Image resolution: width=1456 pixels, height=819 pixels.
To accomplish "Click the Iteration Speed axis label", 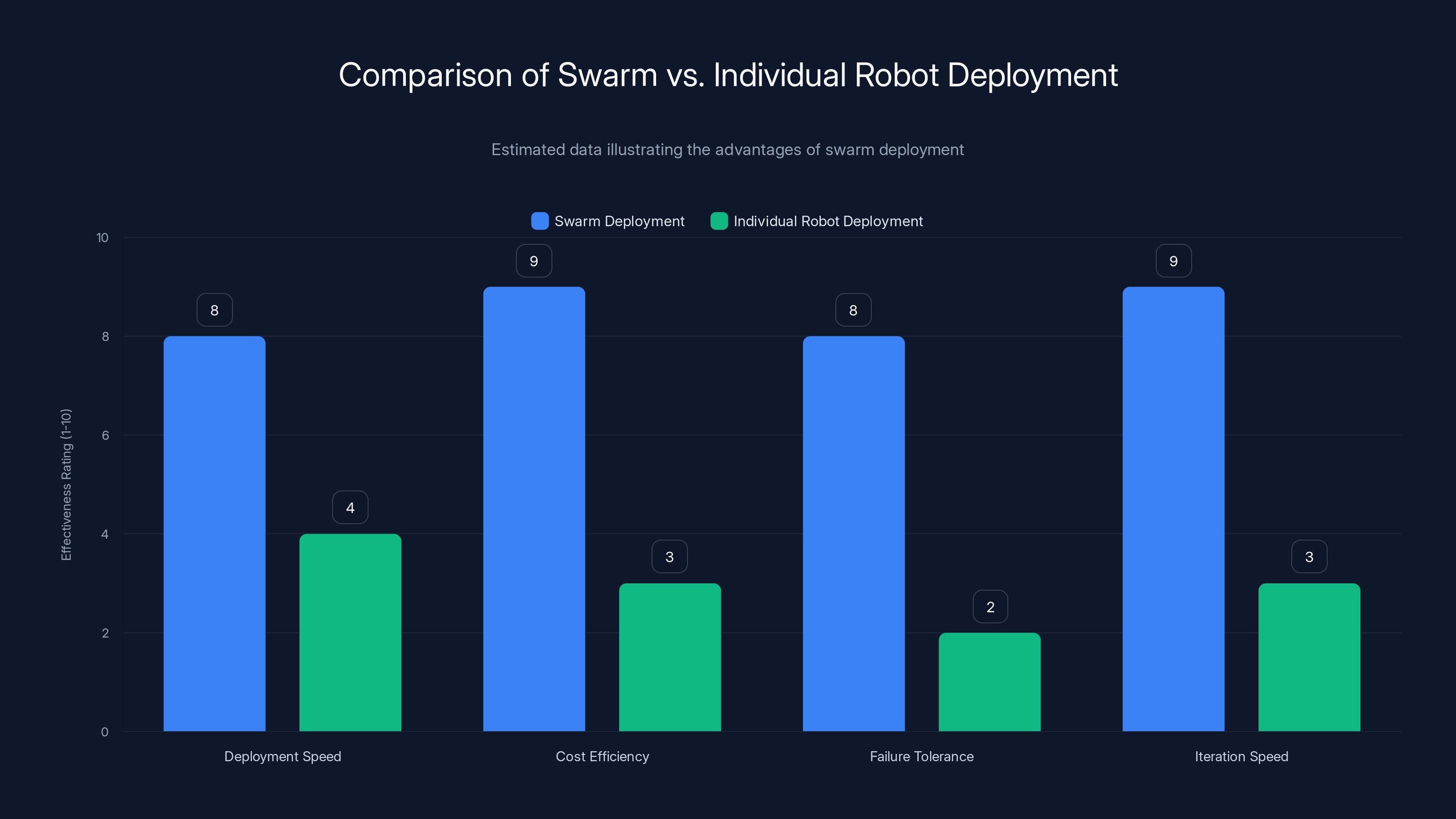I will click(x=1242, y=756).
